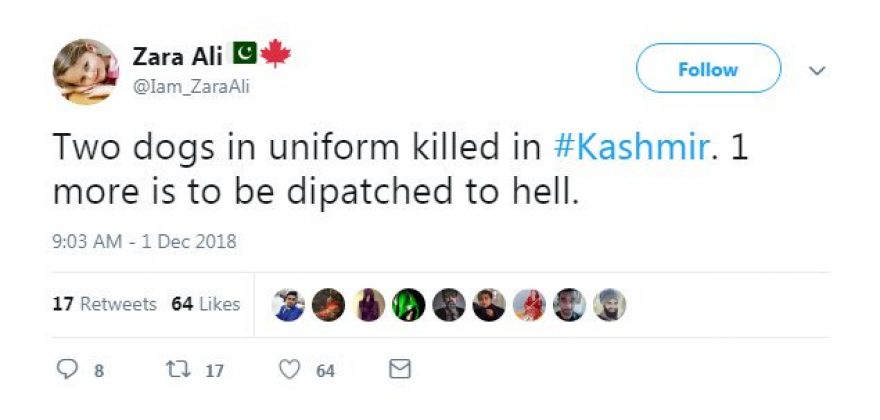
Task: View the 64 Likes list
Action: tap(206, 304)
